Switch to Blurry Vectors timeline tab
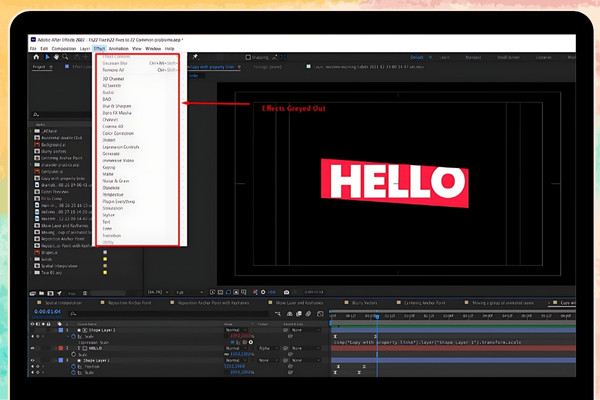600x400 pixels. (x=364, y=303)
